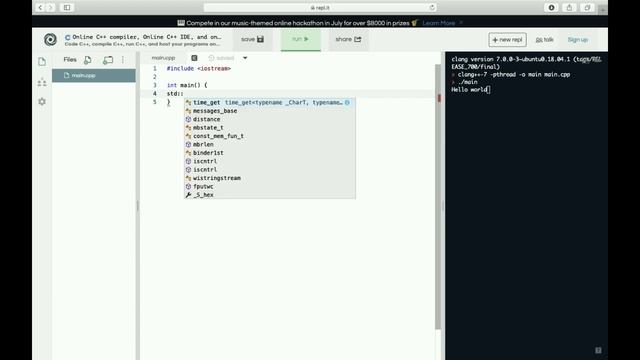Screen dimensions: 640x360
Task: Show details info icon for time_get
Action: pos(347,102)
